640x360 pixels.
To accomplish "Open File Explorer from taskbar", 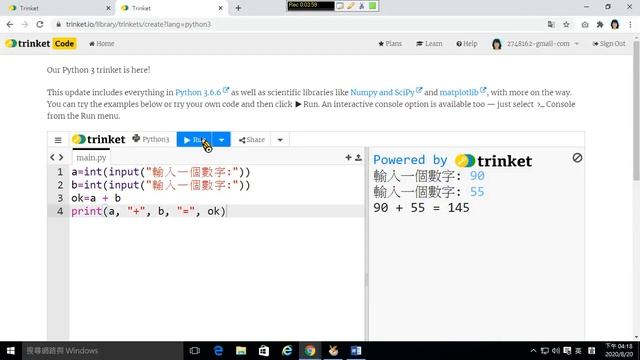I will point(241,351).
